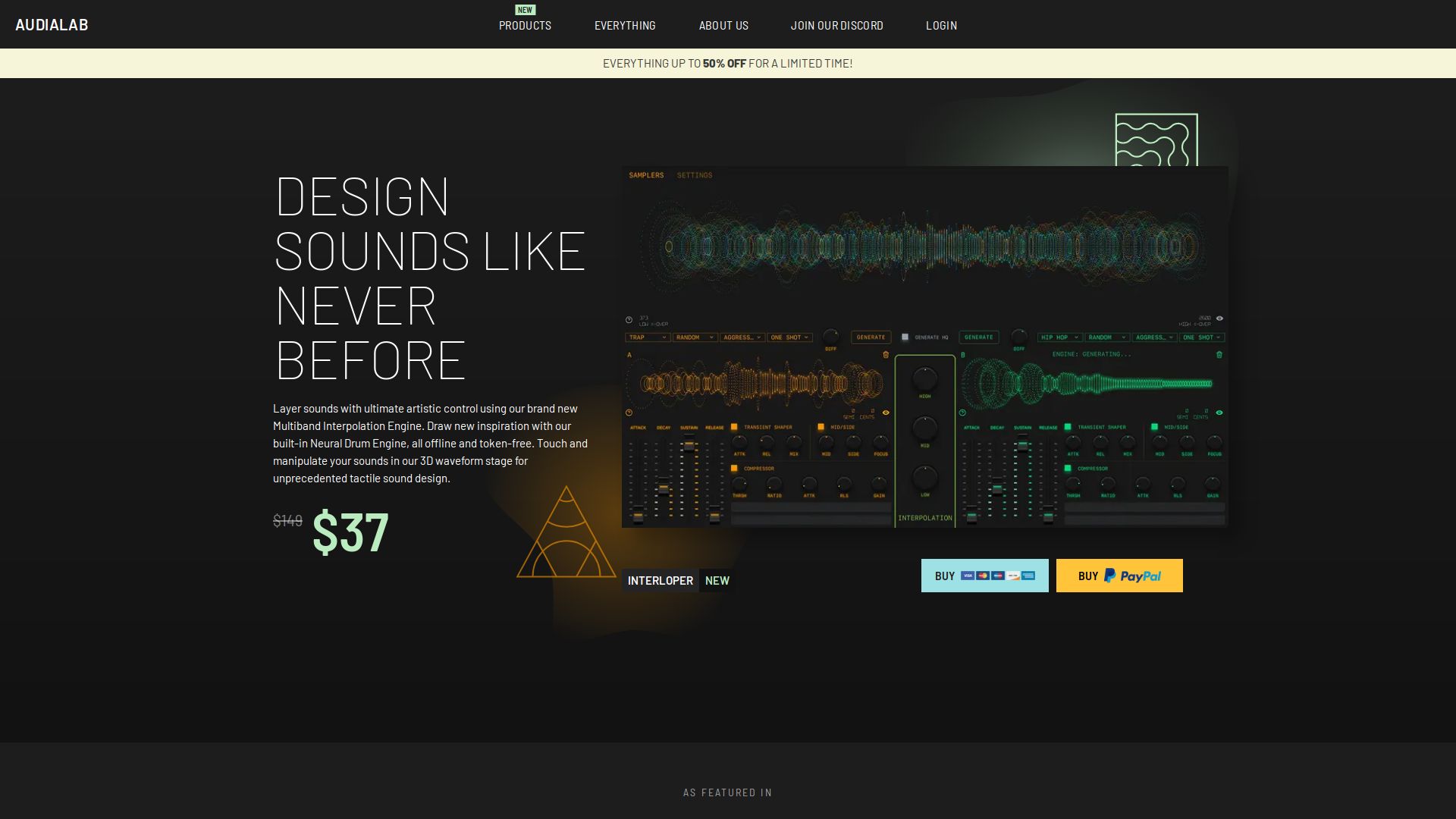
Task: Click the INTERLOPER product label
Action: tap(661, 581)
